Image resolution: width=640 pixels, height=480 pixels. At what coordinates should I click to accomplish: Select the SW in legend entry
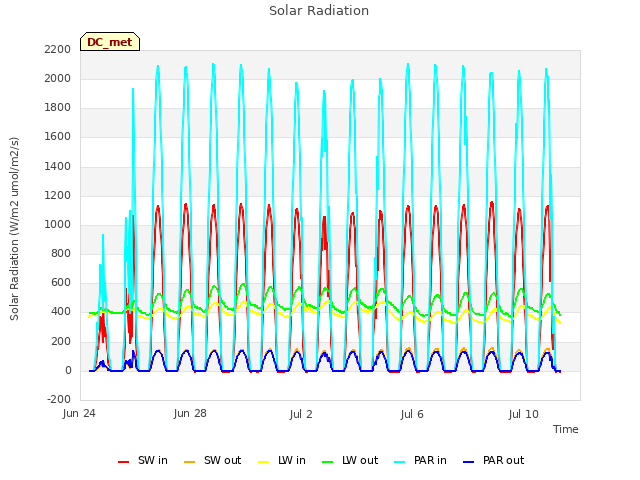click(x=143, y=460)
